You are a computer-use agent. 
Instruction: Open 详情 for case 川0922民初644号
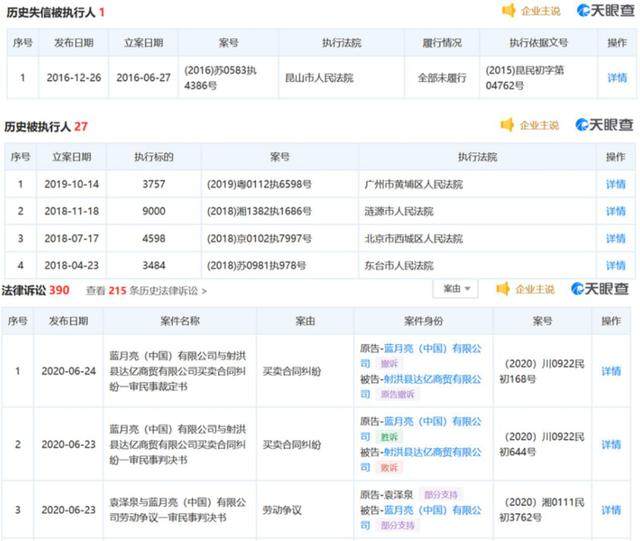pyautogui.click(x=611, y=444)
